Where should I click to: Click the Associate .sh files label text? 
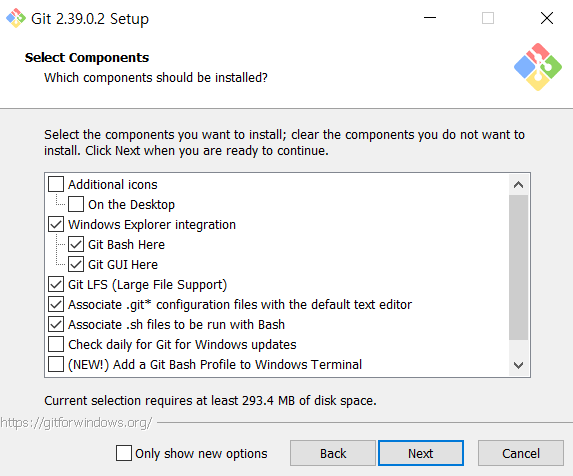(x=177, y=324)
